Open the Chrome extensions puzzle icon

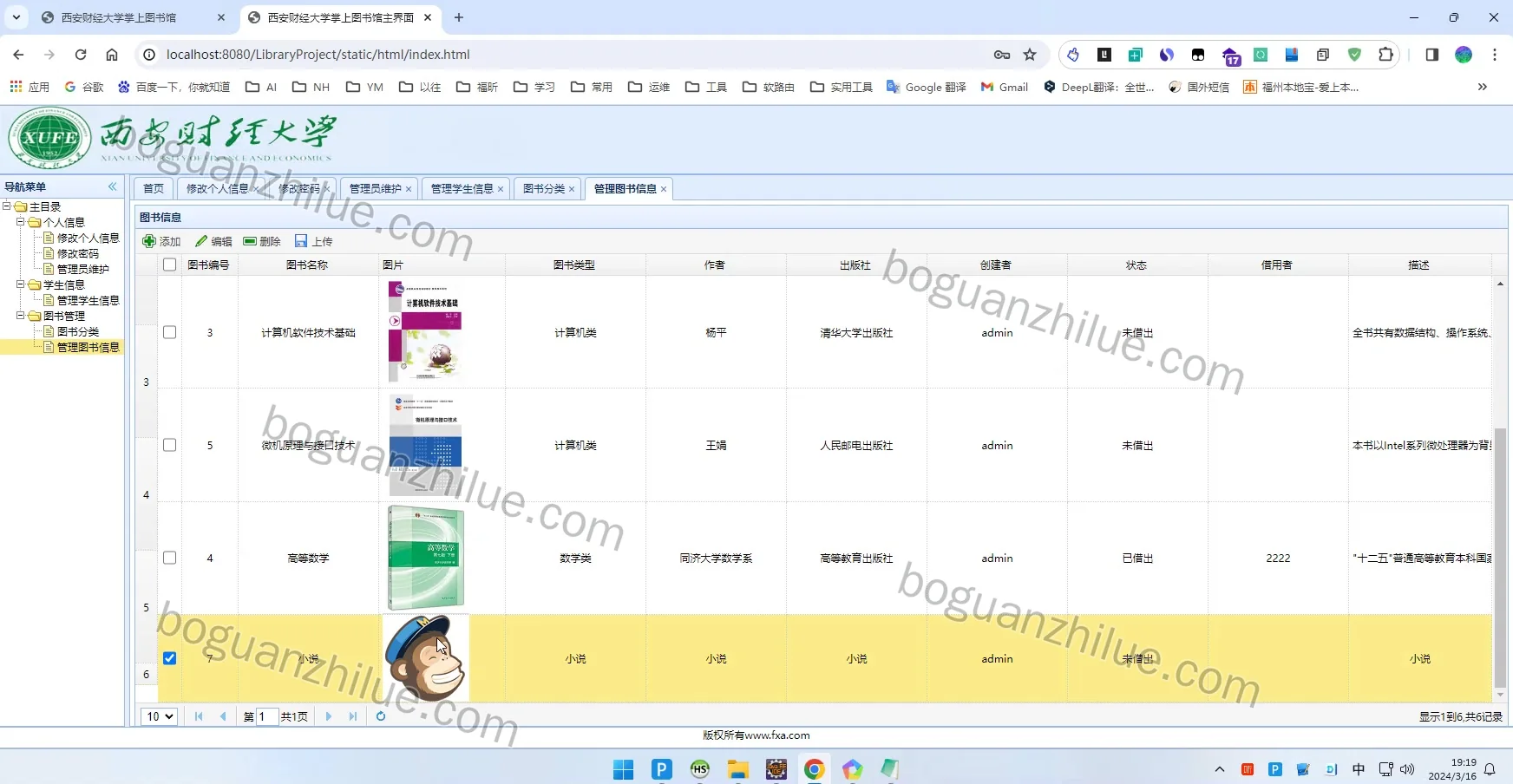point(1385,55)
